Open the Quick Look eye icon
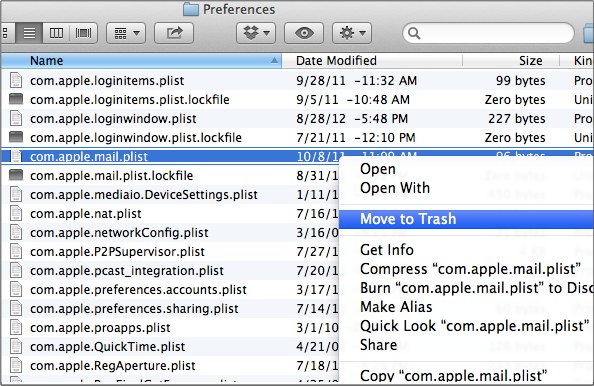The width and height of the screenshot is (594, 386). [304, 33]
